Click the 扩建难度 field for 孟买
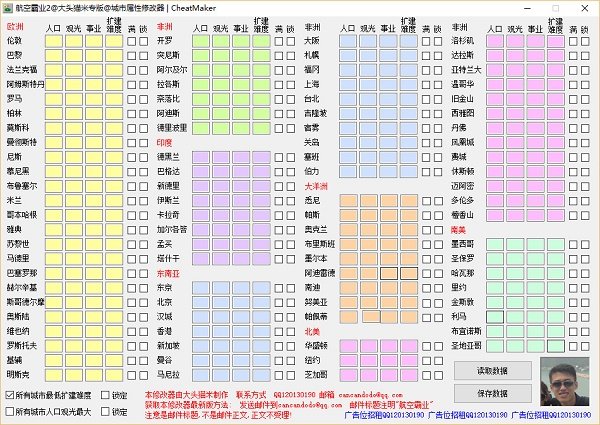The height and width of the screenshot is (425, 600). [261, 244]
